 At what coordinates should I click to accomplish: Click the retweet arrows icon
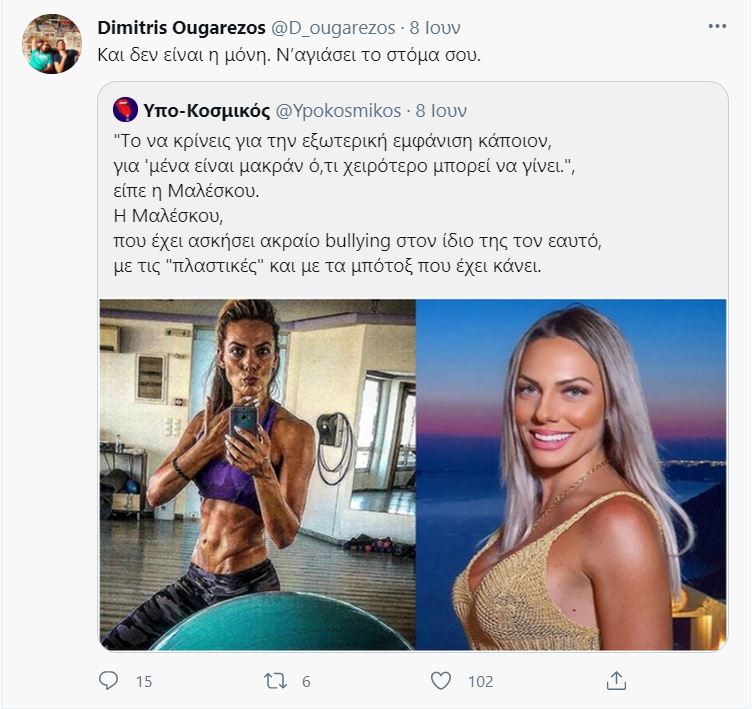point(275,681)
